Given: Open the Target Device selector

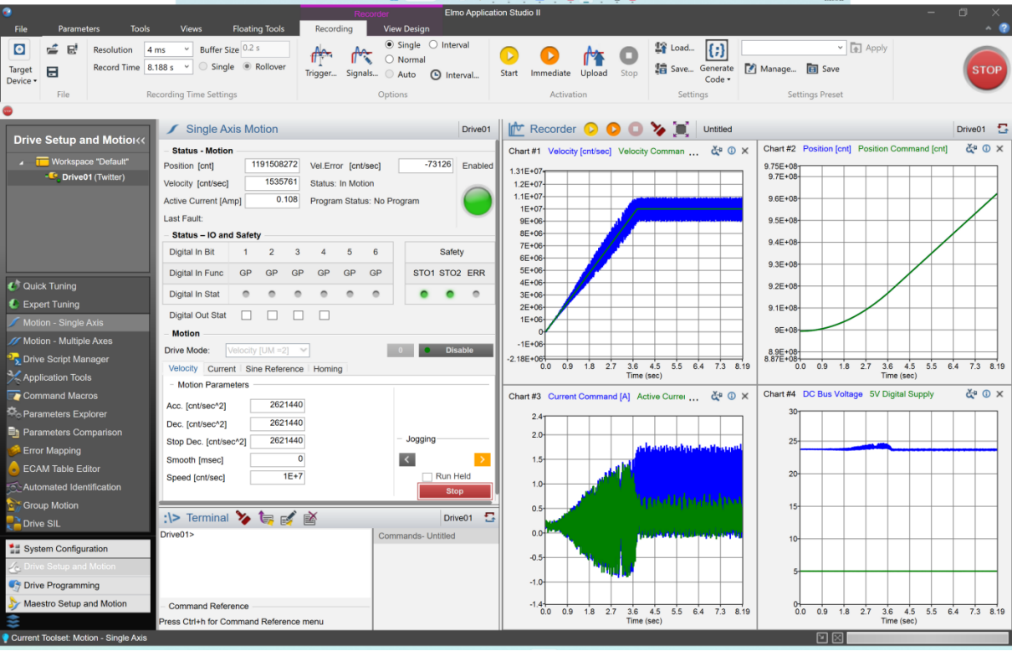Looking at the screenshot, I should pos(21,63).
